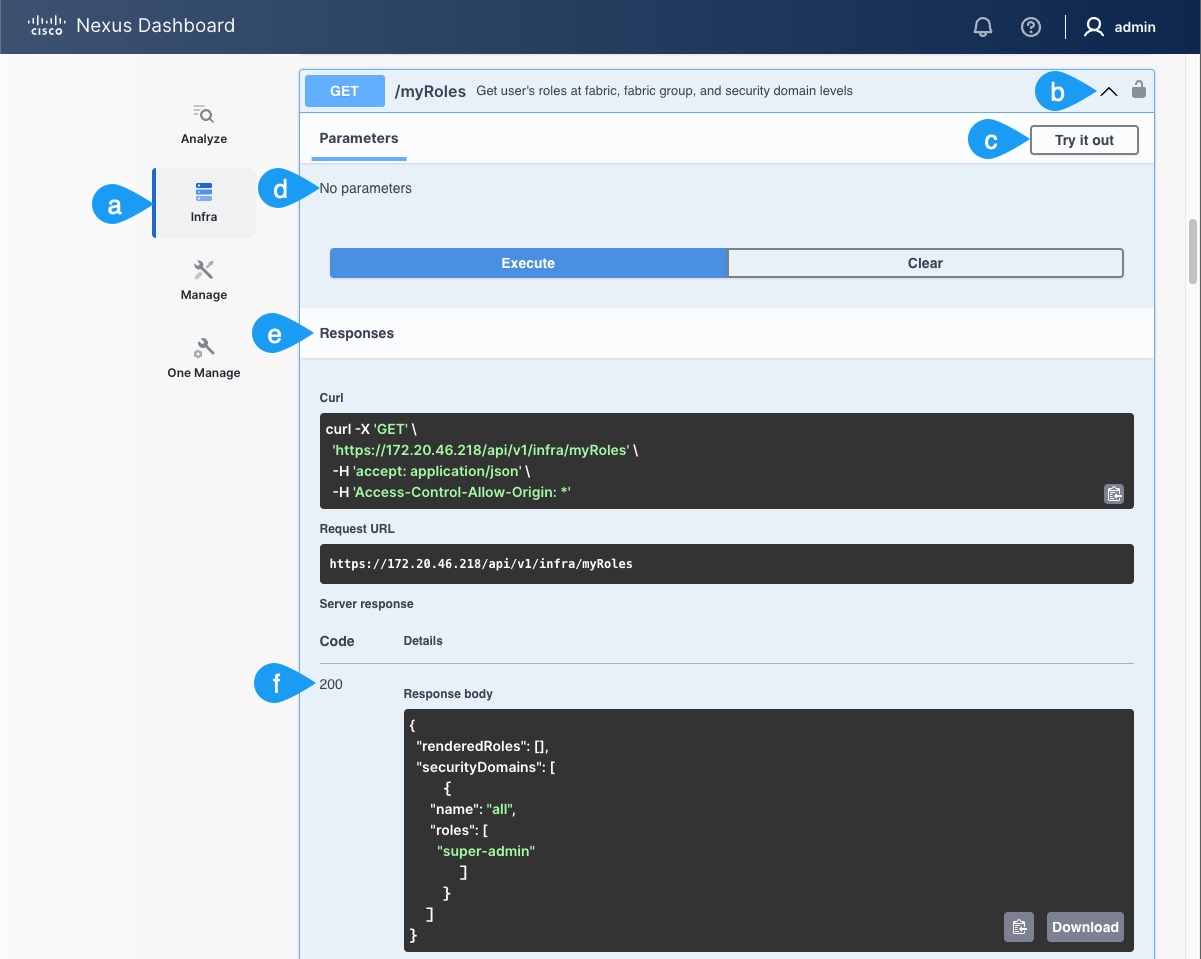Expand the Responses section

tap(356, 333)
